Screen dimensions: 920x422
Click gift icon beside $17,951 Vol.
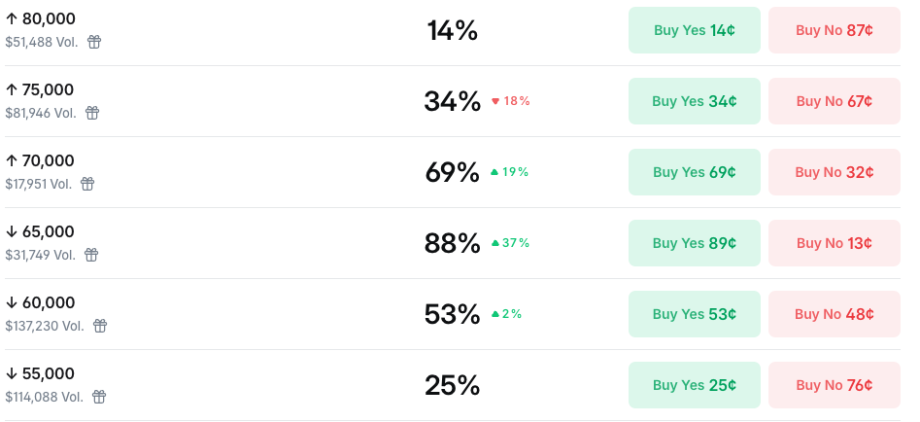pos(87,184)
